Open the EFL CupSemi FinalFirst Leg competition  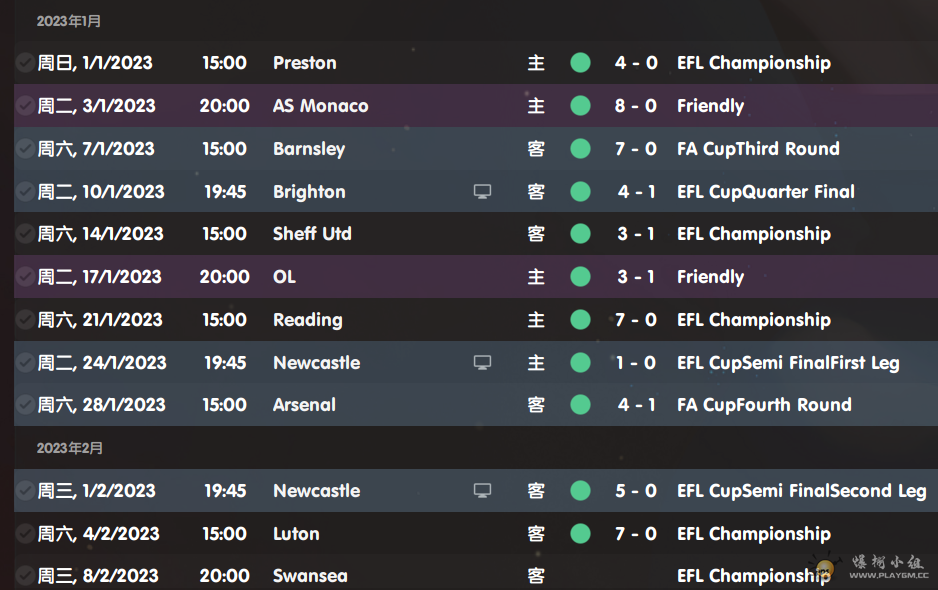click(x=788, y=363)
